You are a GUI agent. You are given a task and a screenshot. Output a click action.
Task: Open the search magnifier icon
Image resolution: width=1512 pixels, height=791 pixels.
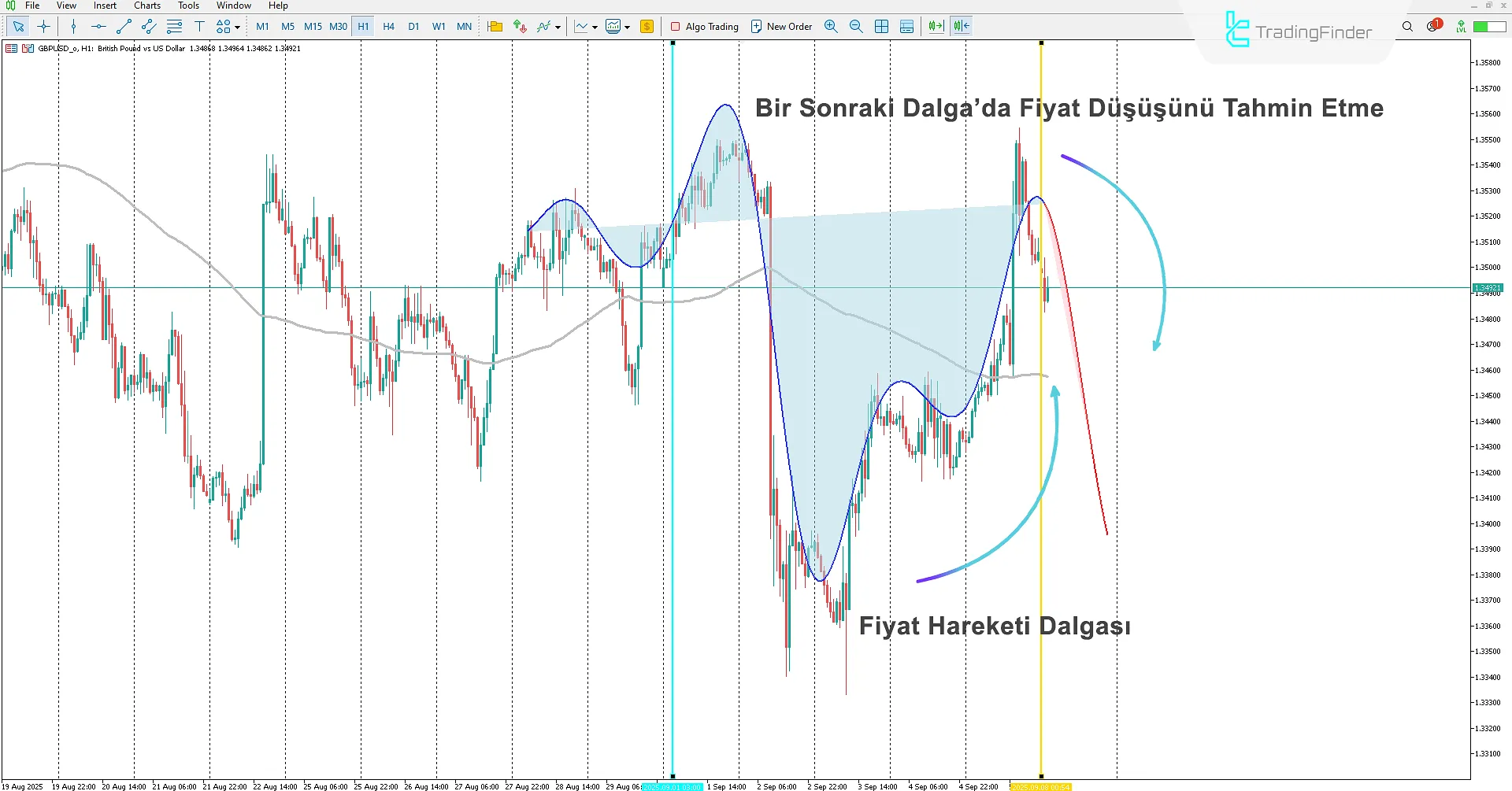pos(1407,27)
